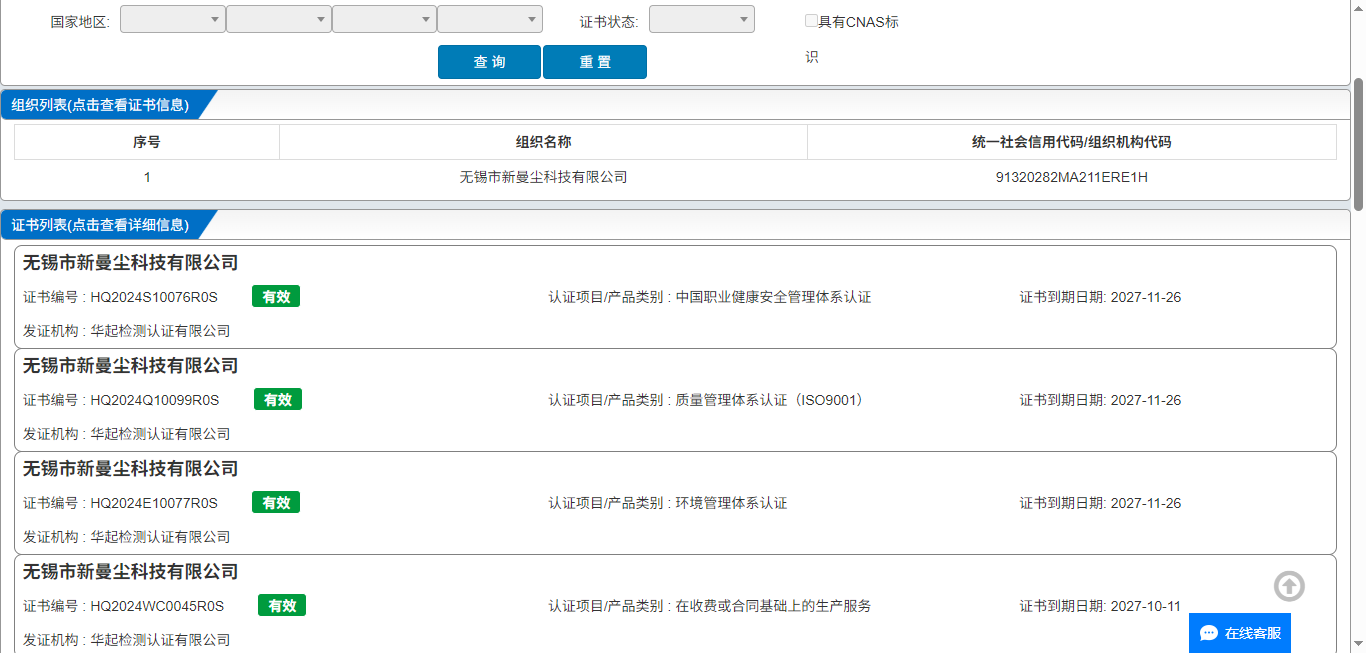Open the fourth 国家地区 dropdown
The width and height of the screenshot is (1366, 653).
[x=490, y=19]
